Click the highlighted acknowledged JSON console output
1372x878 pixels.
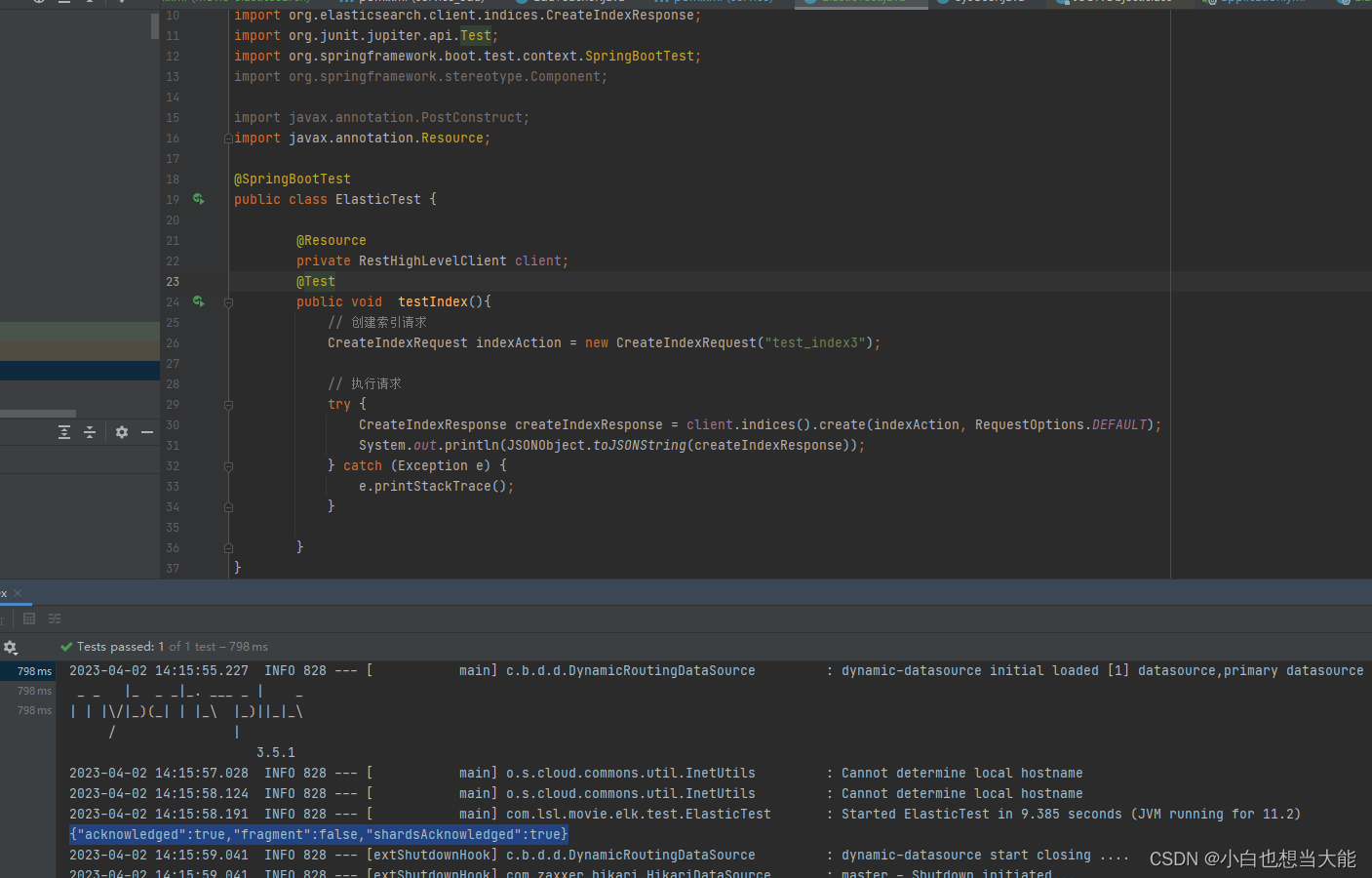coord(319,834)
